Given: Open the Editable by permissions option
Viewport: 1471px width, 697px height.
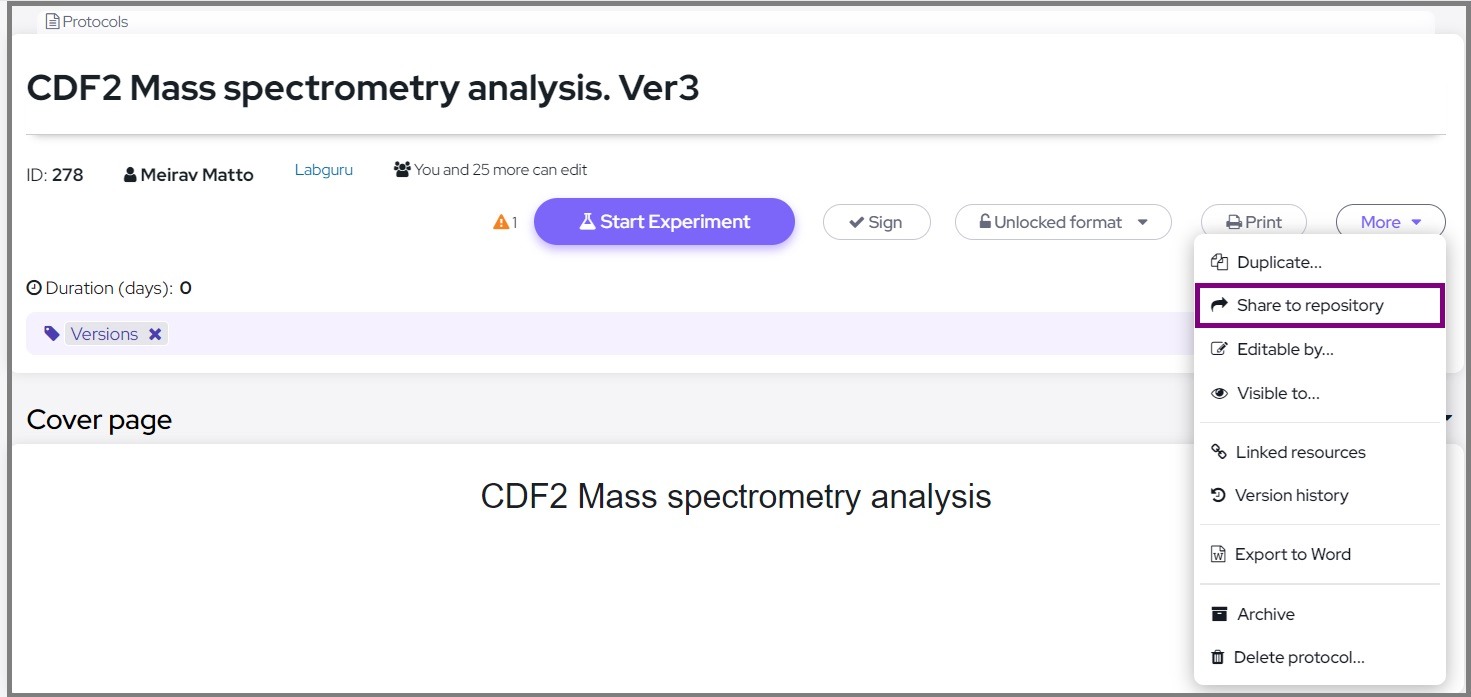Looking at the screenshot, I should 1284,349.
